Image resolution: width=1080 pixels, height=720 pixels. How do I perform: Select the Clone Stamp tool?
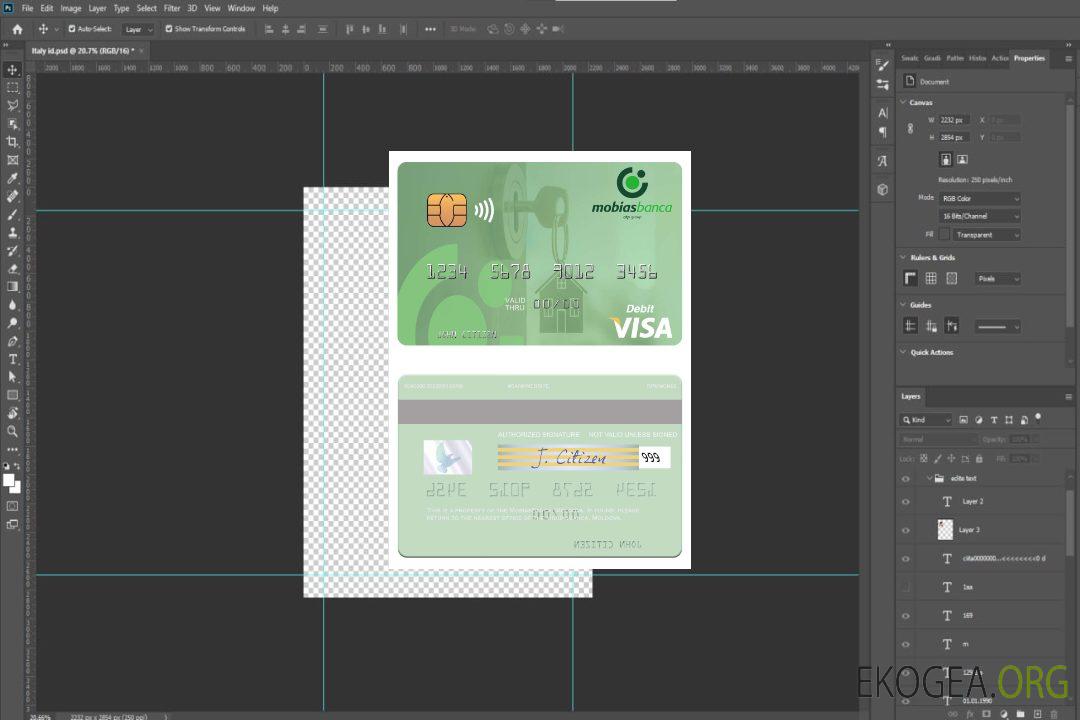(12, 233)
